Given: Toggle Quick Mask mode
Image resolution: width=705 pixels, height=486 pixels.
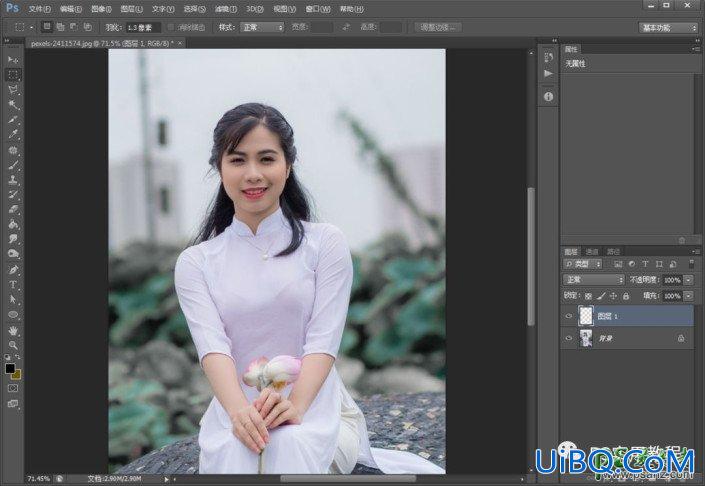Looking at the screenshot, I should click(13, 388).
